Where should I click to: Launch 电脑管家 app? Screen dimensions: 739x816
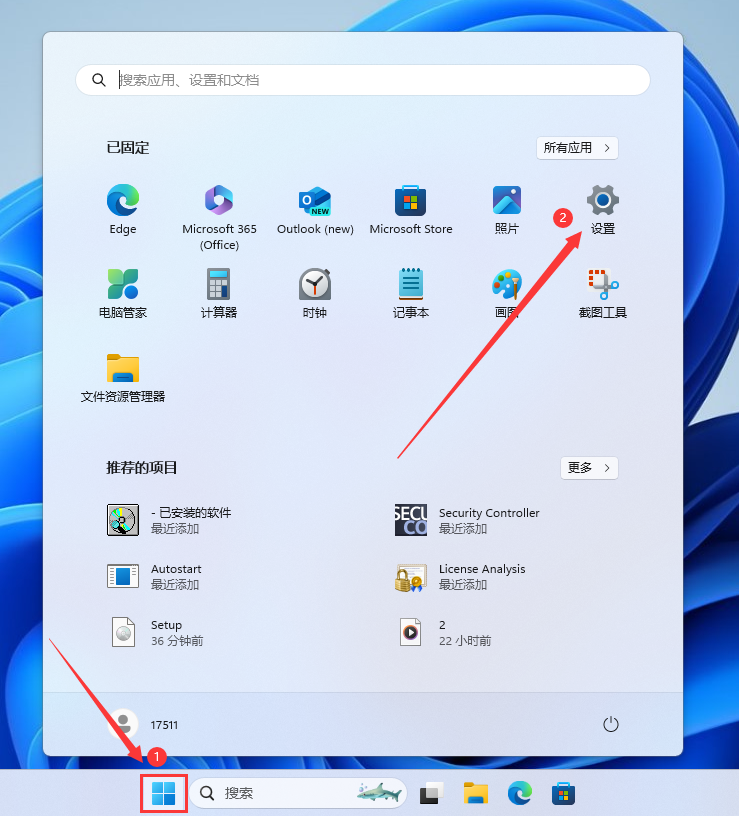(x=122, y=285)
